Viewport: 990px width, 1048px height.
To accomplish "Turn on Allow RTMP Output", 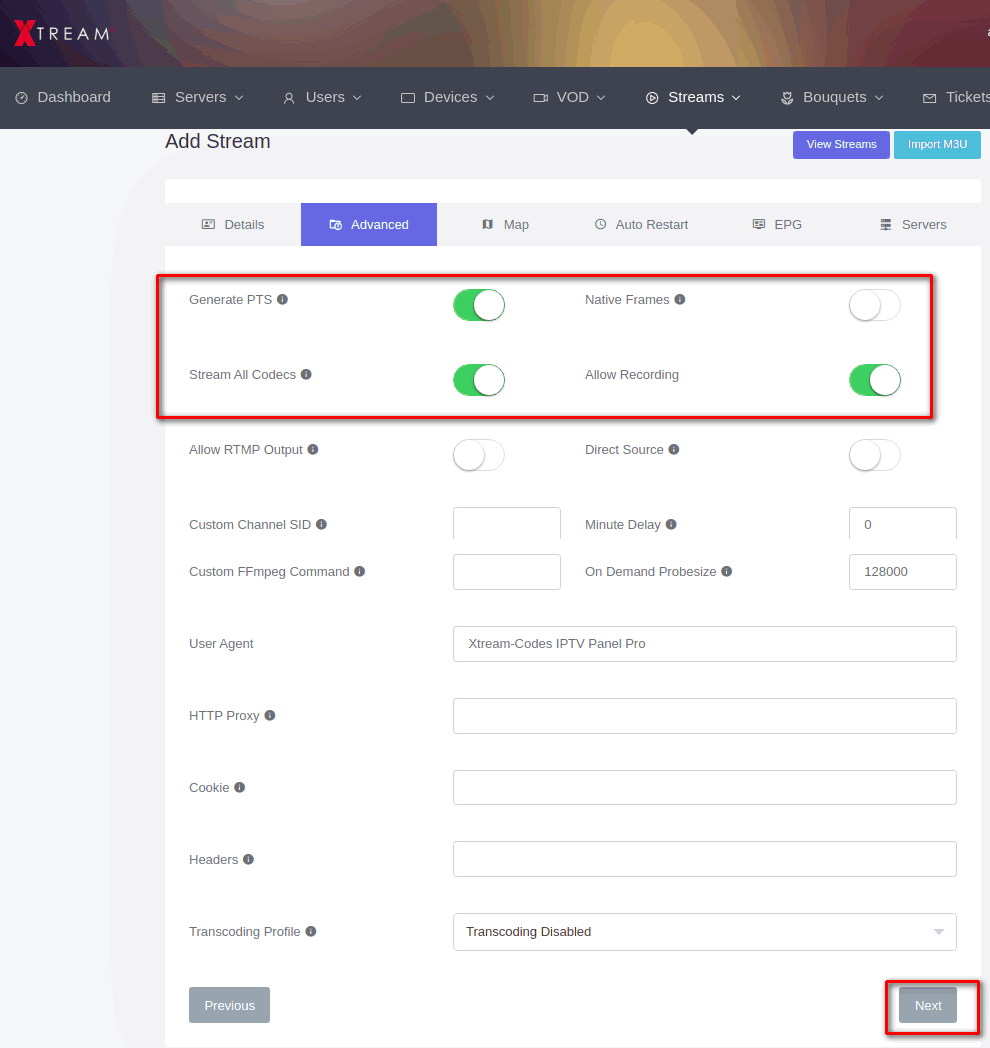I will 478,455.
